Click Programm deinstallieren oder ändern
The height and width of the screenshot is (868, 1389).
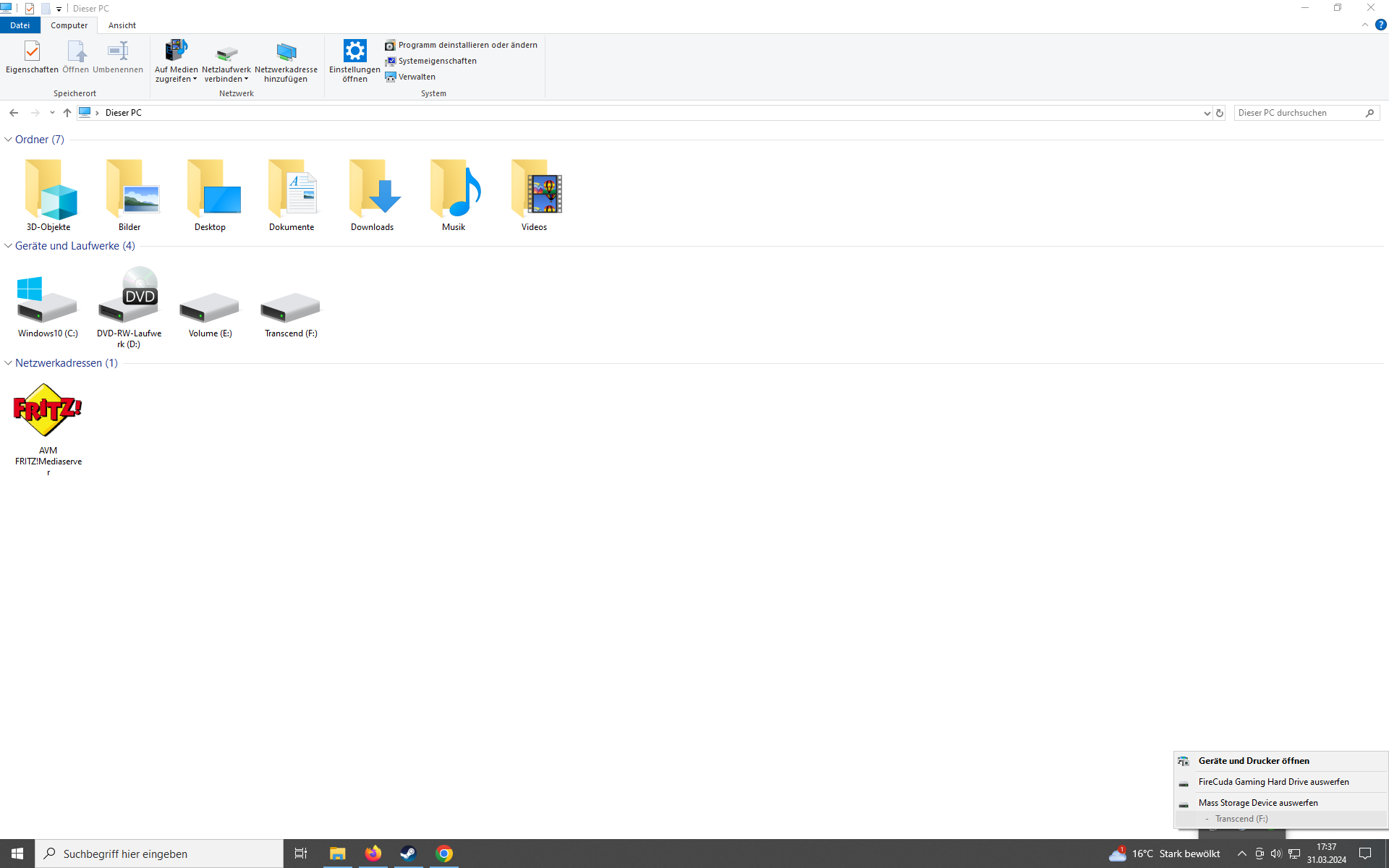[x=467, y=45]
